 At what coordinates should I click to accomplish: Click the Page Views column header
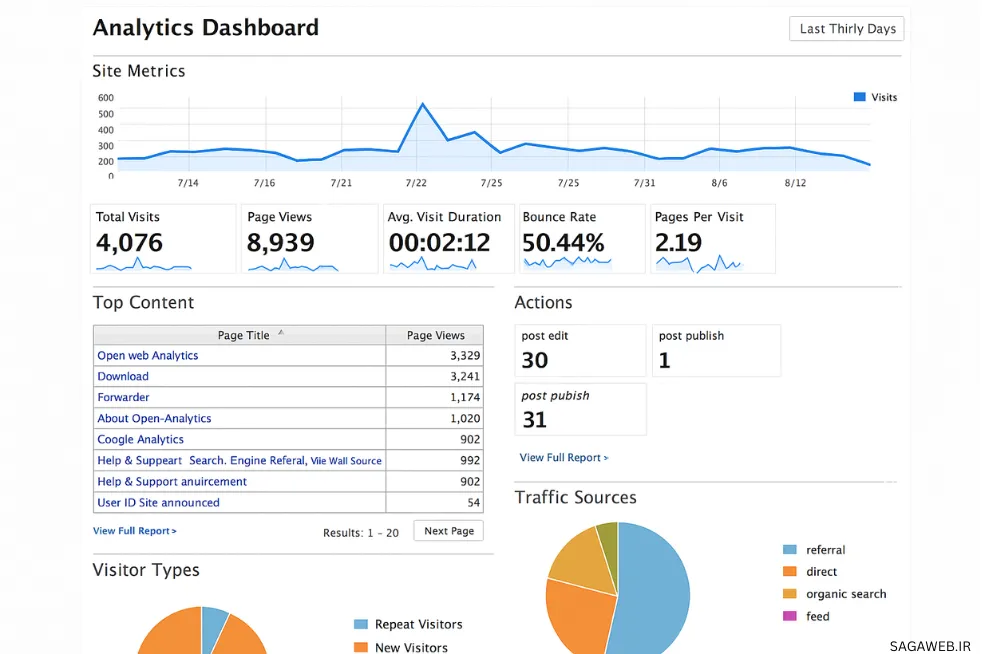tap(435, 336)
